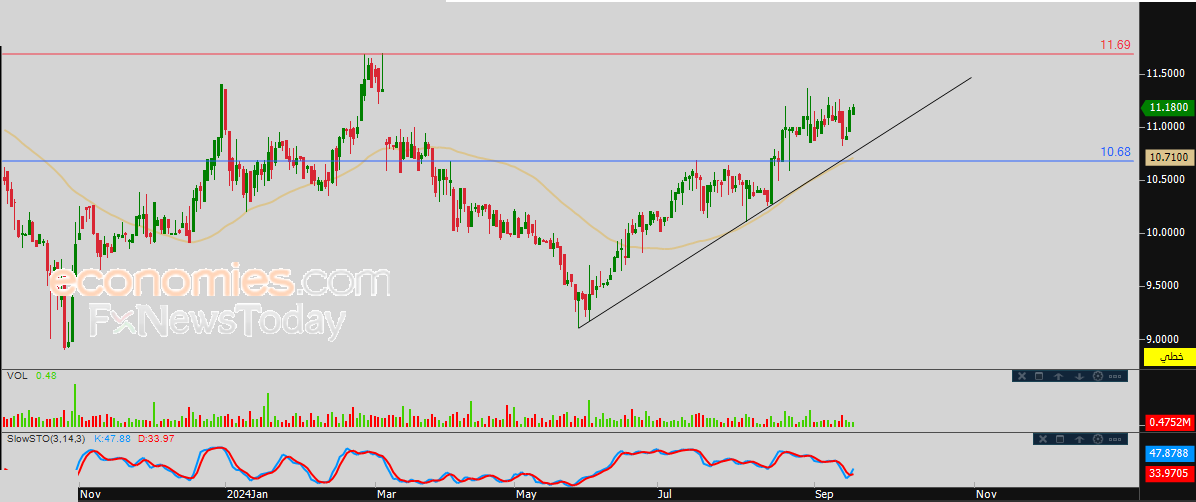The height and width of the screenshot is (502, 1196).
Task: Click the right-hand Nov date axis label
Action: point(986,494)
